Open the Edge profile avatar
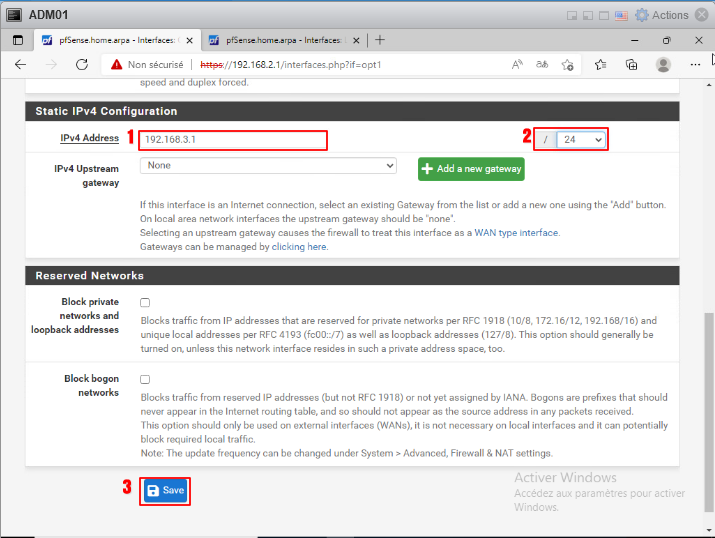Viewport: 715px width, 538px height. point(663,64)
